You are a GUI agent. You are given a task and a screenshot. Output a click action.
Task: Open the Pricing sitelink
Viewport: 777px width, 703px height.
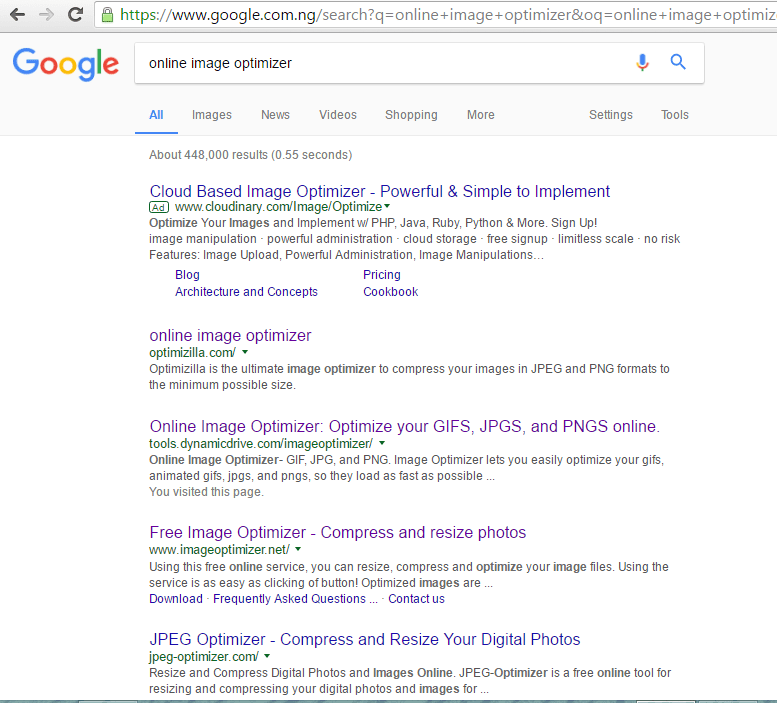click(x=382, y=275)
